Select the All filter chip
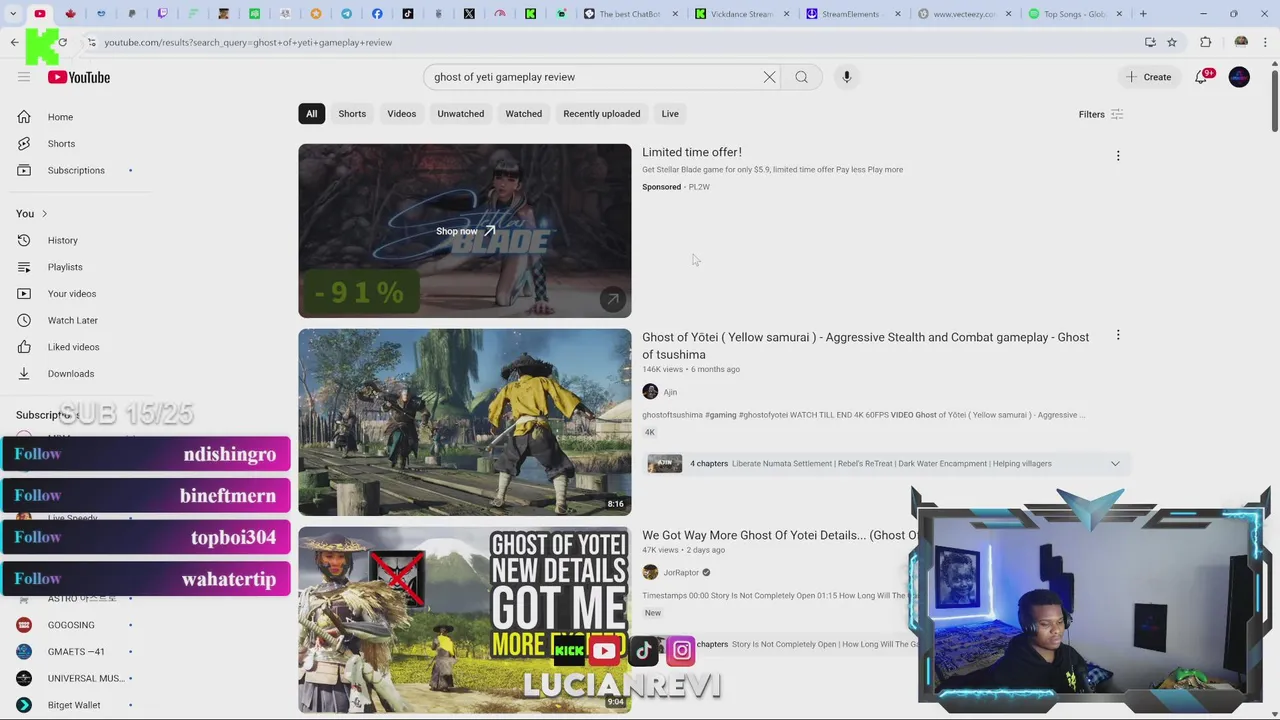The height and width of the screenshot is (720, 1280). pyautogui.click(x=312, y=114)
